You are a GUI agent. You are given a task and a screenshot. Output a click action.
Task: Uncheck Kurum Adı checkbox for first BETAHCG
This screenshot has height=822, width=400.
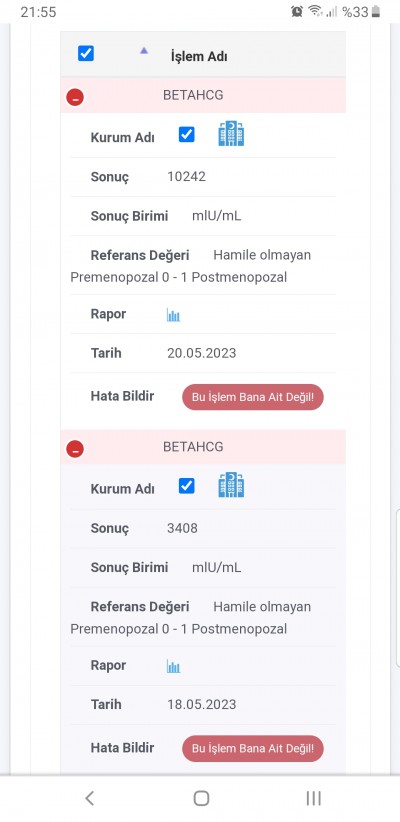pyautogui.click(x=187, y=135)
